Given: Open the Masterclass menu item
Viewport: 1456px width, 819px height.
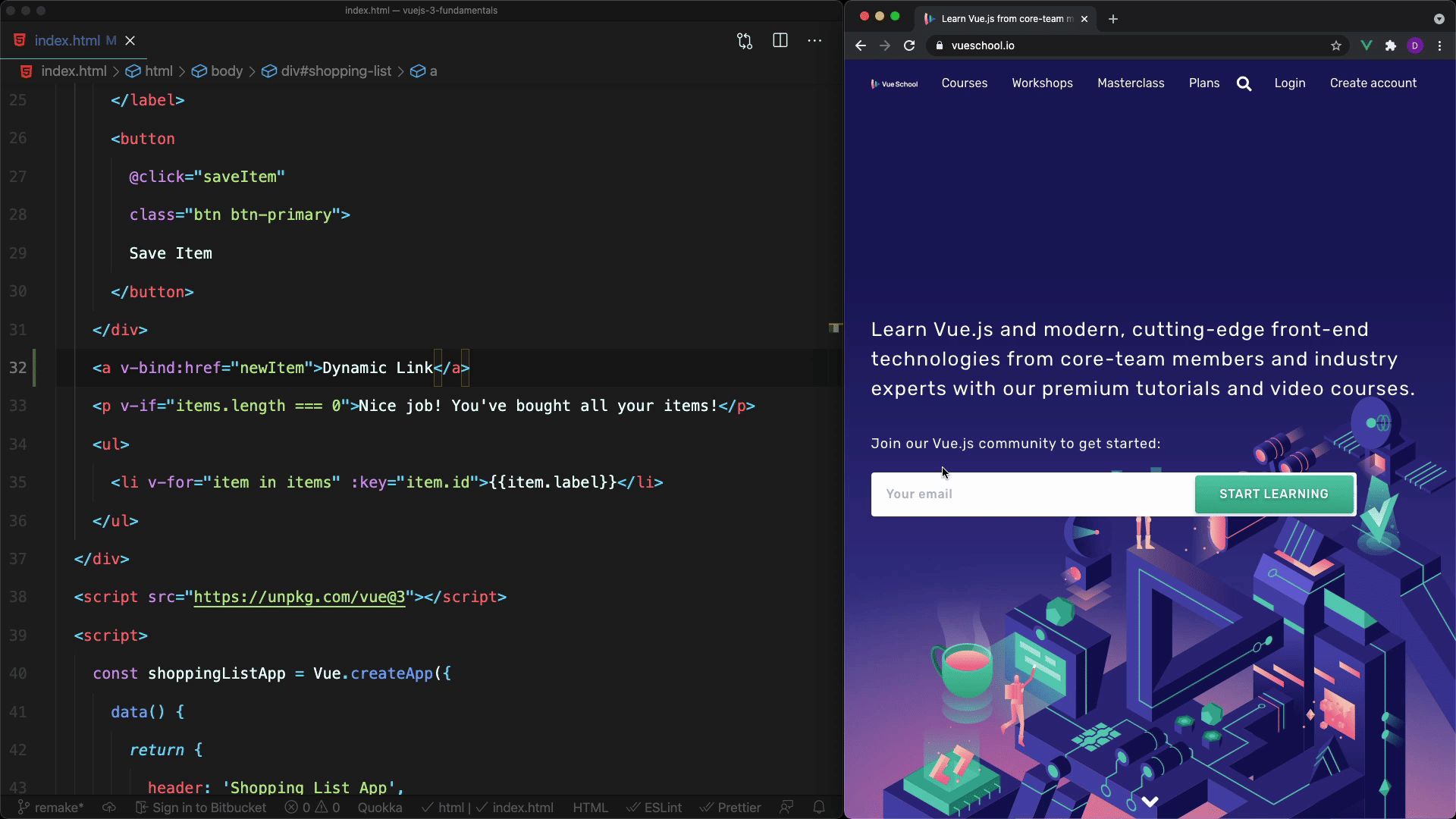Looking at the screenshot, I should point(1131,83).
